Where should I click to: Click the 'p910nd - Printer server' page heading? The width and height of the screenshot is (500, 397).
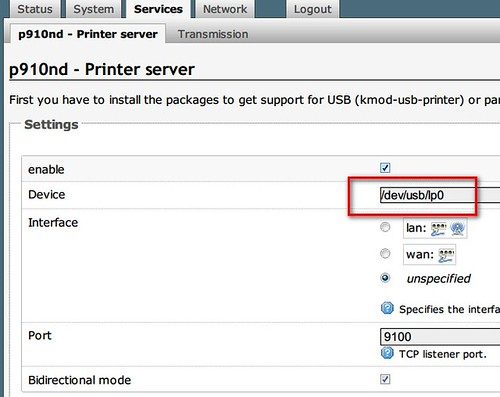[102, 70]
